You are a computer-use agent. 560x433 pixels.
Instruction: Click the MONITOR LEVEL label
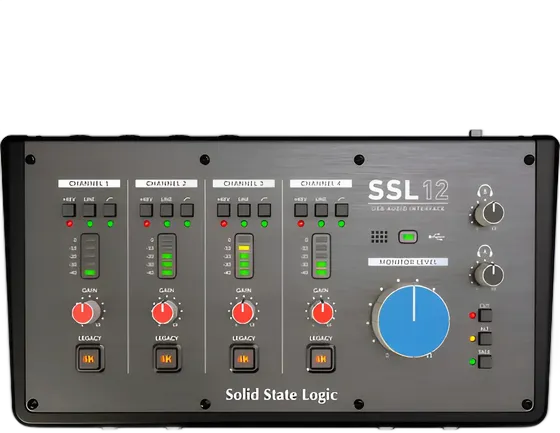click(408, 262)
